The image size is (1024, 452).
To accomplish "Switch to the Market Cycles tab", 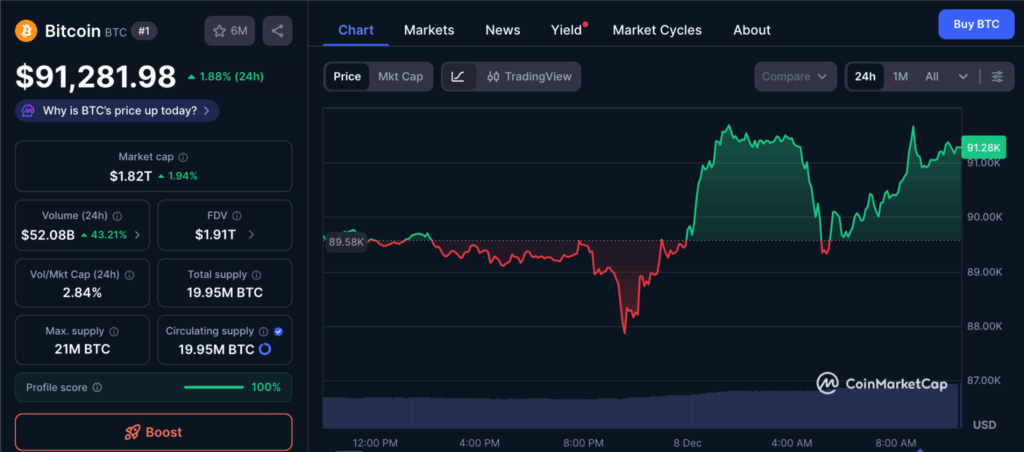I will [657, 30].
